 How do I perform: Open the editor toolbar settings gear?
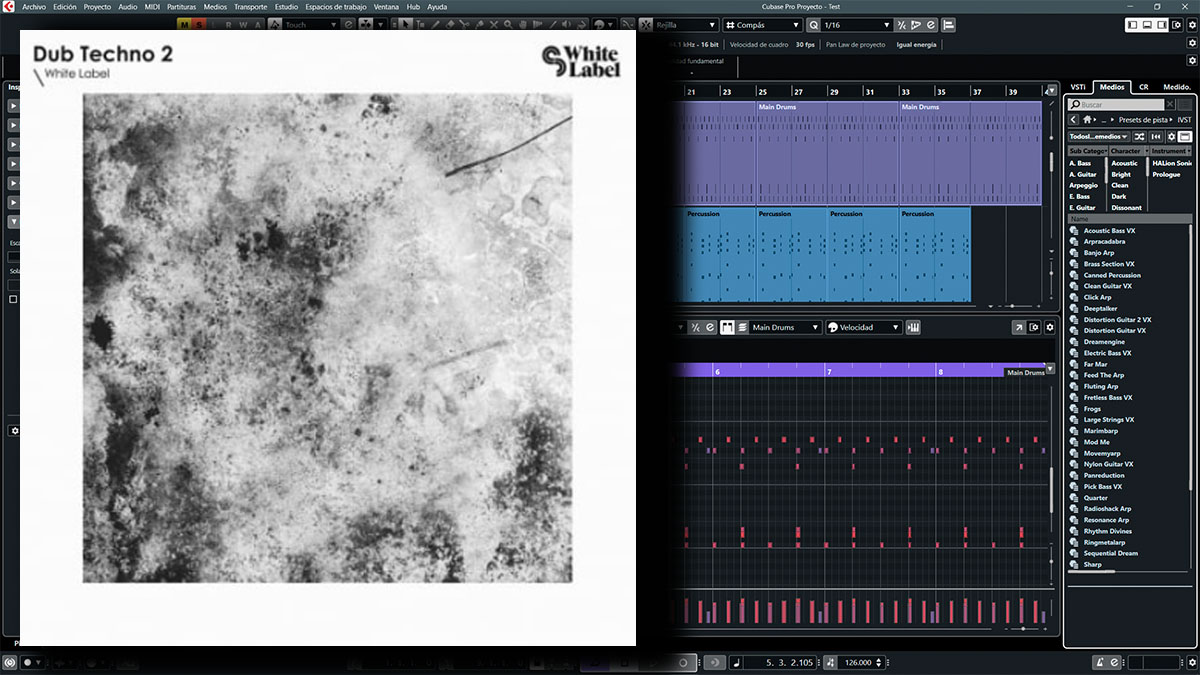click(1049, 327)
